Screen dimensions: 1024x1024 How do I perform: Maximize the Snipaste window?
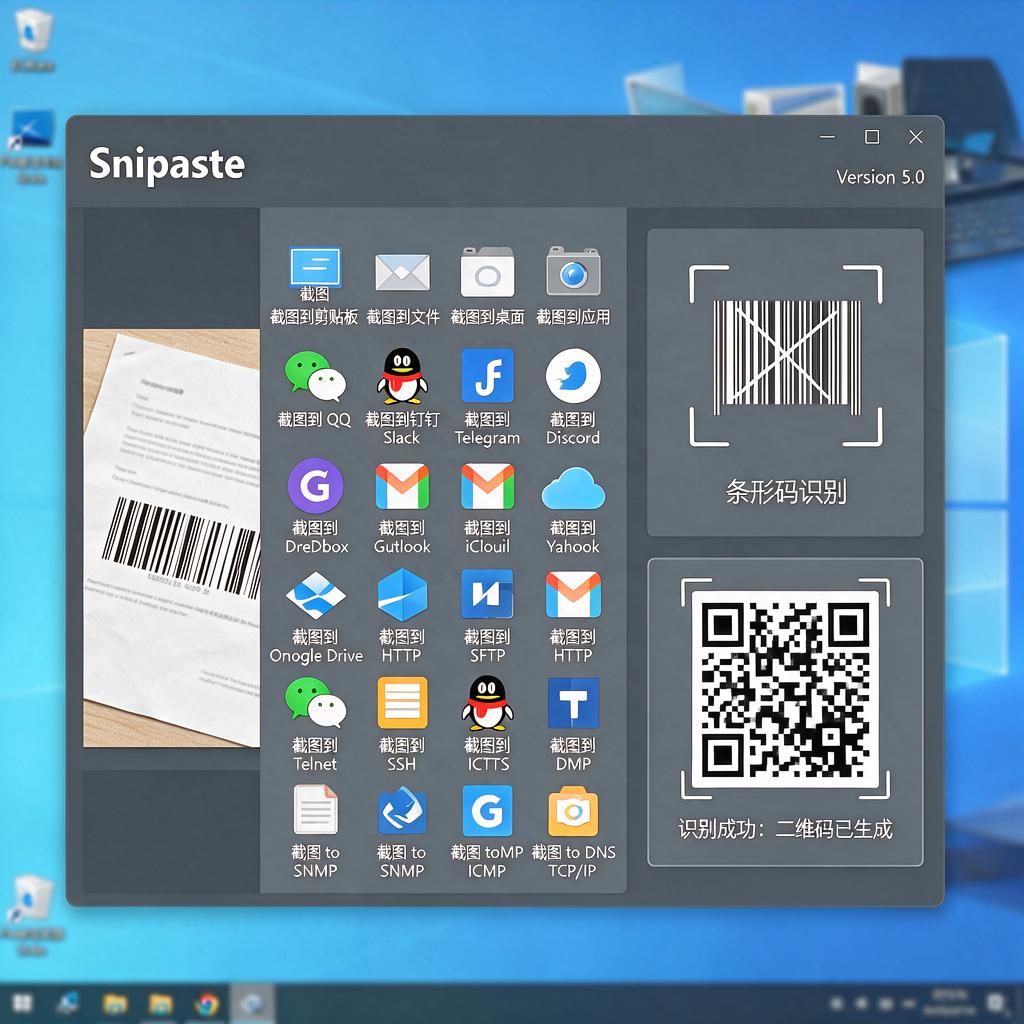tap(872, 136)
